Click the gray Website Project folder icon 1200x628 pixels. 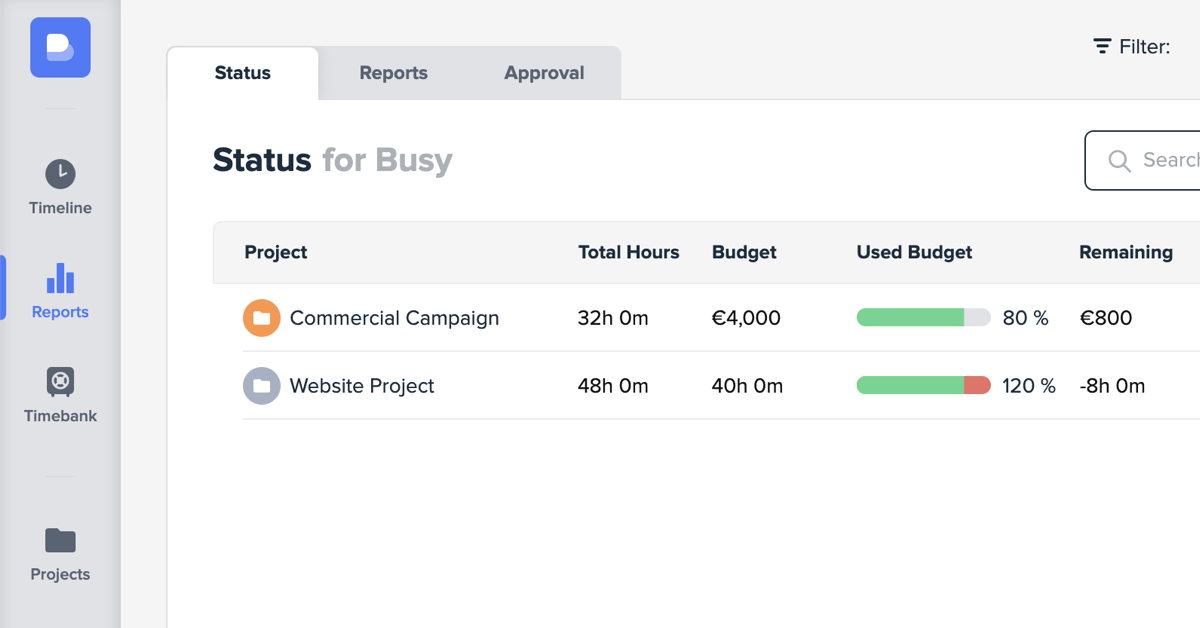[262, 386]
